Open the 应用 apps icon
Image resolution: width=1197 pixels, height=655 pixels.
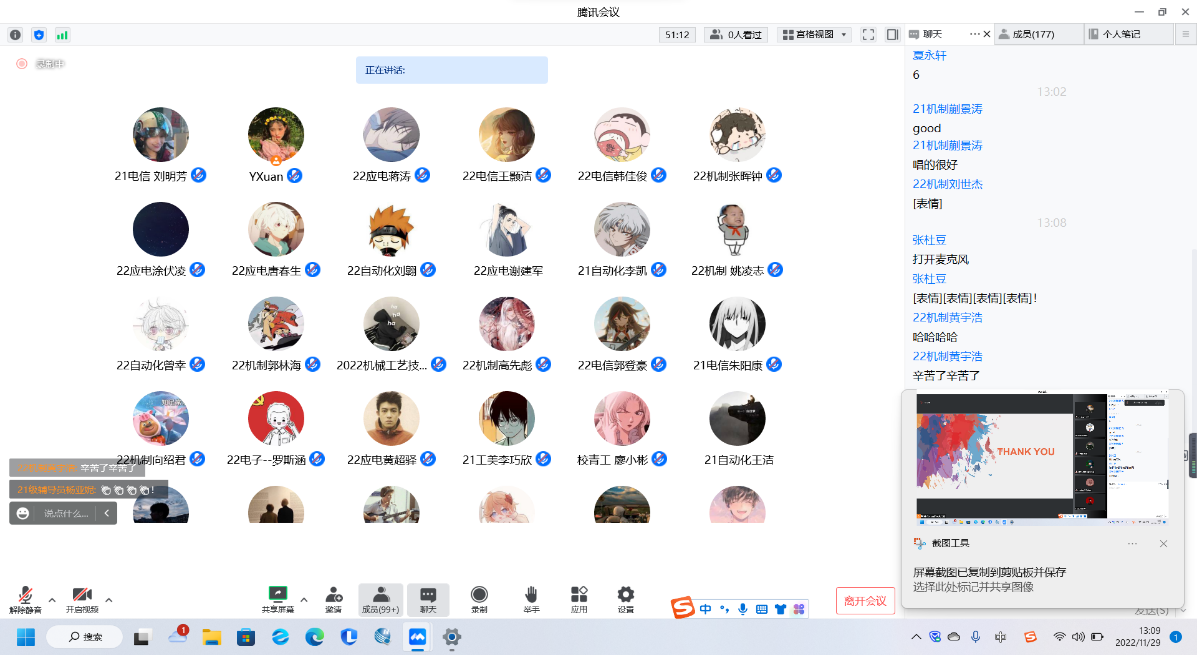(x=579, y=594)
